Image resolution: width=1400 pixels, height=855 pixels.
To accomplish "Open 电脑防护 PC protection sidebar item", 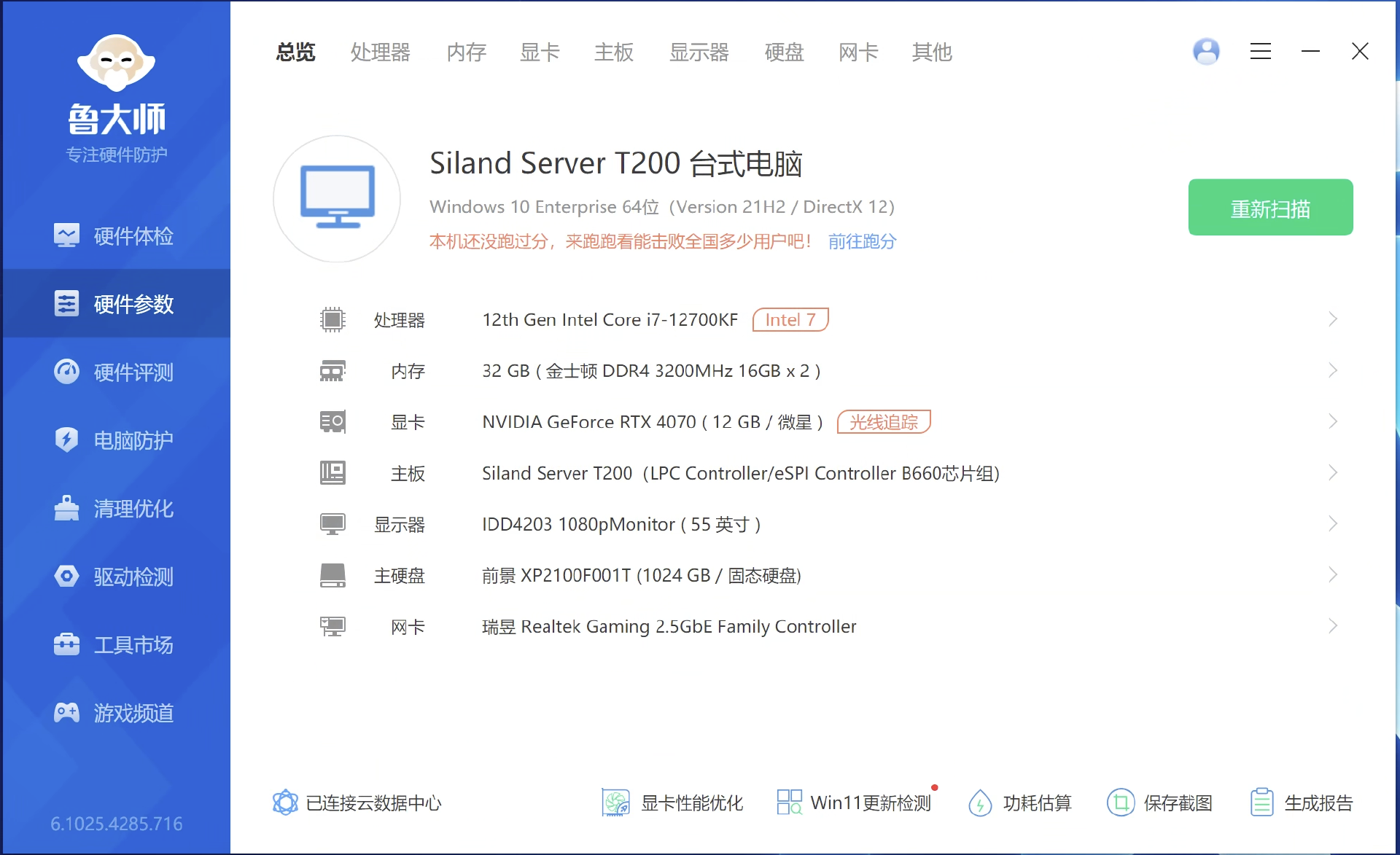I will 117,440.
